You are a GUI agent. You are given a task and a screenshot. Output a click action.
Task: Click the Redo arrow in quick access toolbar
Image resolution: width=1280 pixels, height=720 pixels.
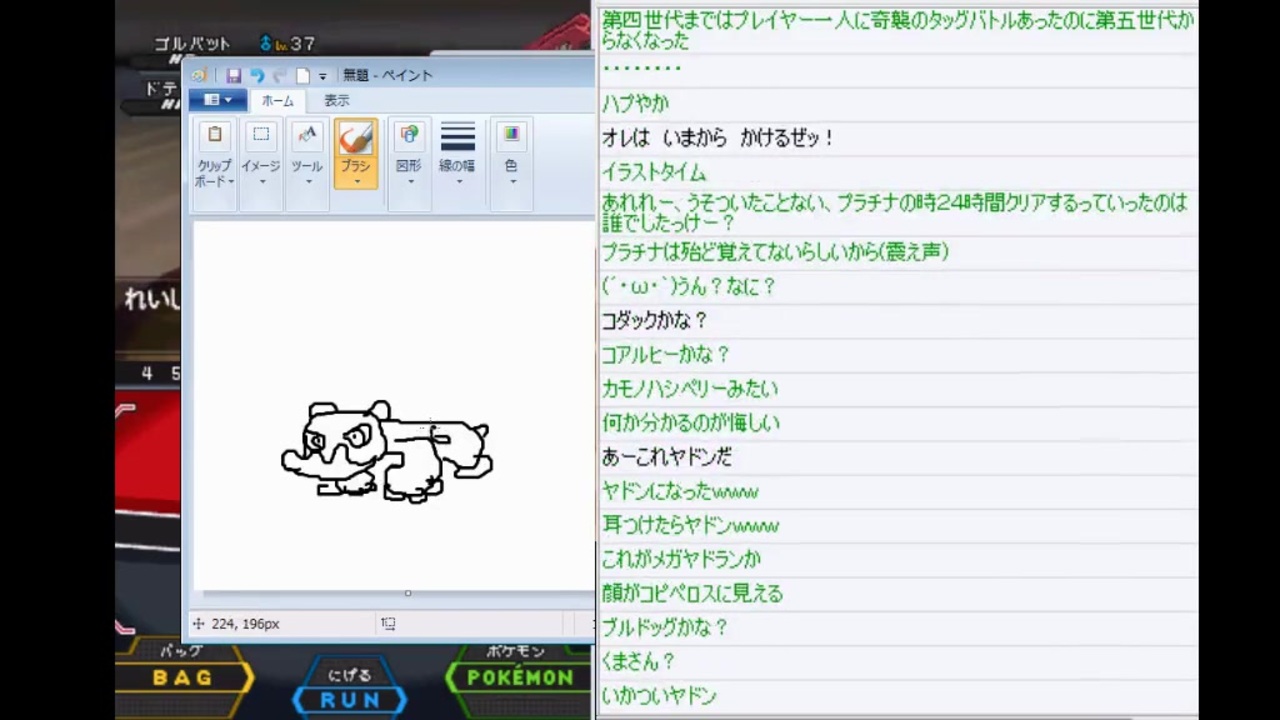[280, 75]
